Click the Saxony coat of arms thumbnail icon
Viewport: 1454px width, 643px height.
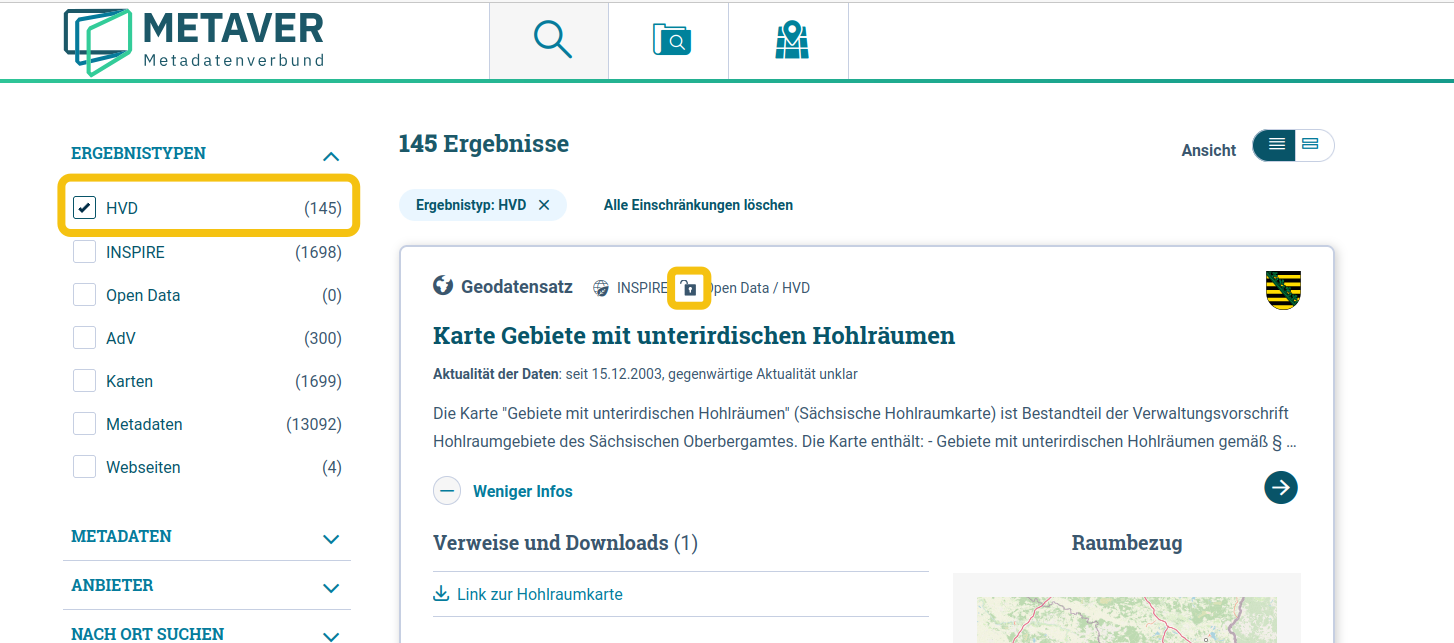coord(1283,291)
